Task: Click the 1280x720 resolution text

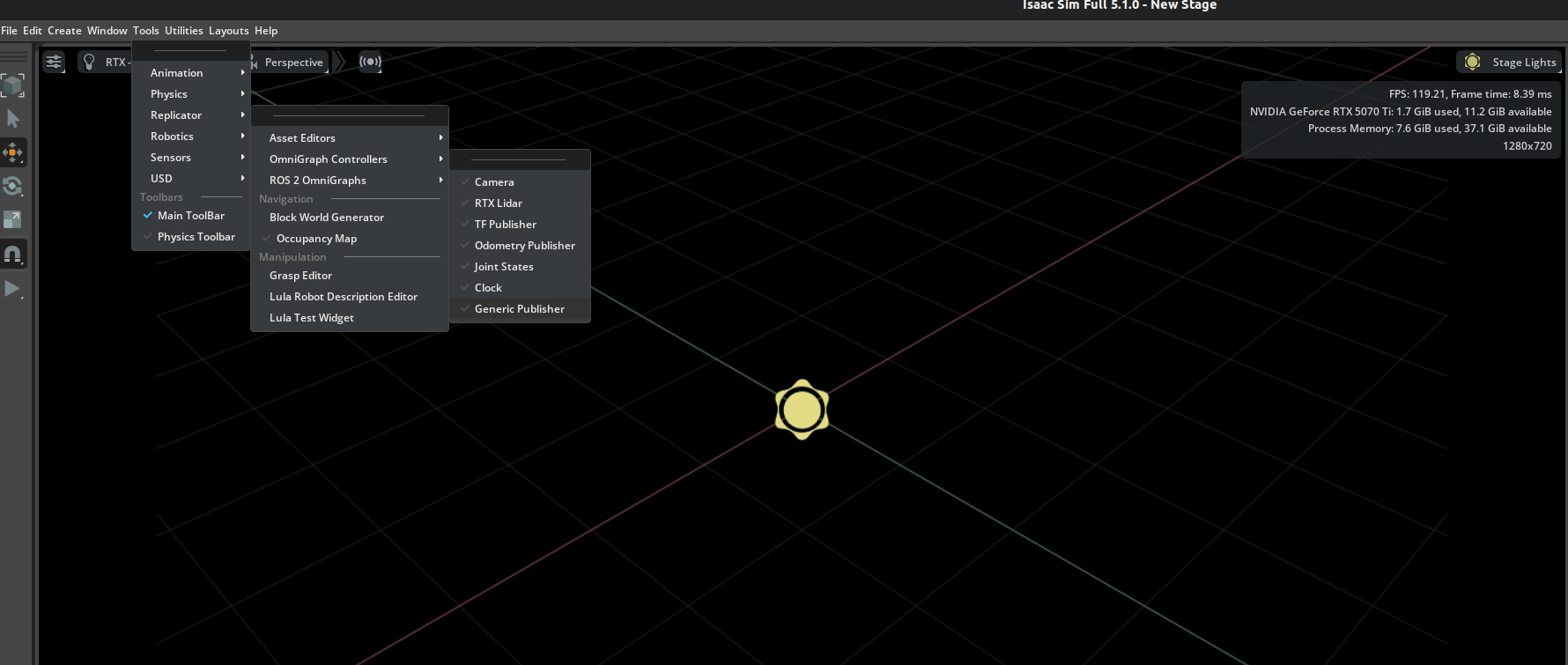Action: click(x=1527, y=146)
